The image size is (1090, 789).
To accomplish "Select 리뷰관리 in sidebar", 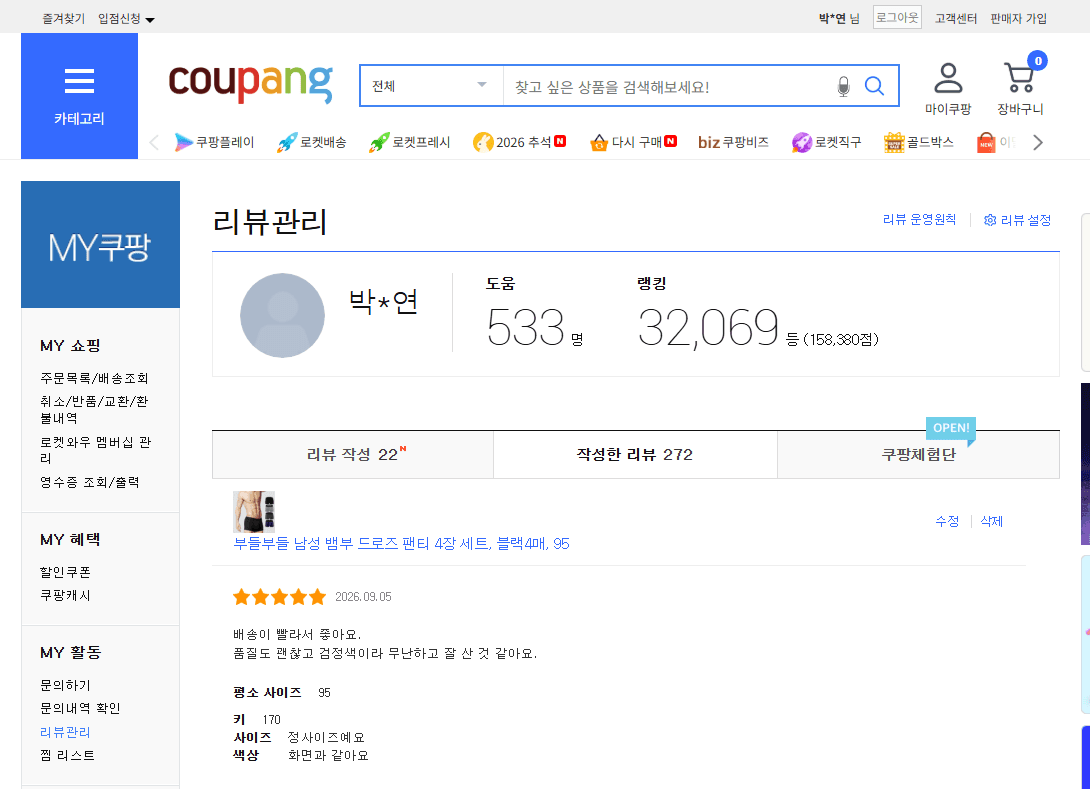I will tap(65, 732).
